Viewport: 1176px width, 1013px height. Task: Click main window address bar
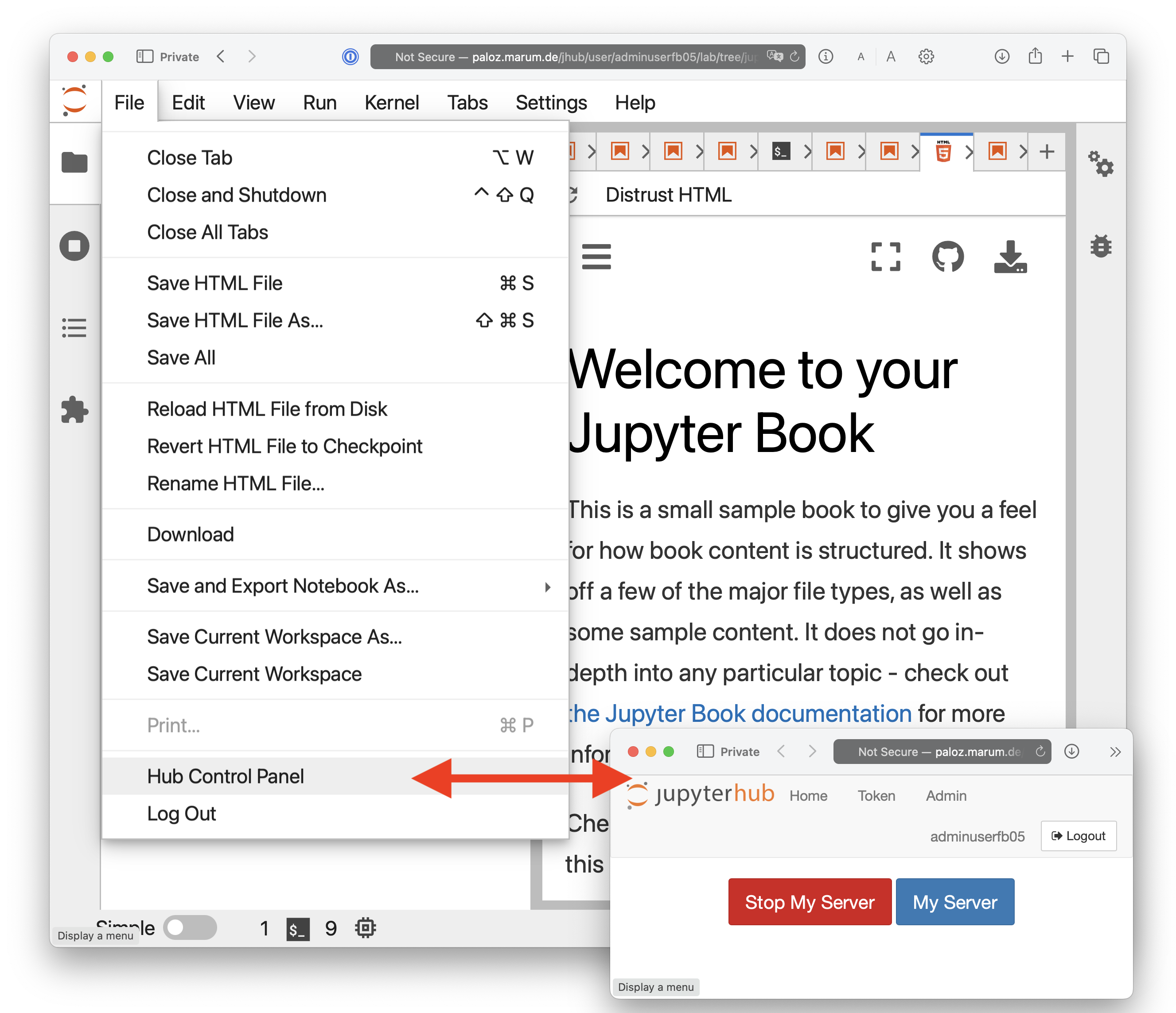click(x=588, y=56)
